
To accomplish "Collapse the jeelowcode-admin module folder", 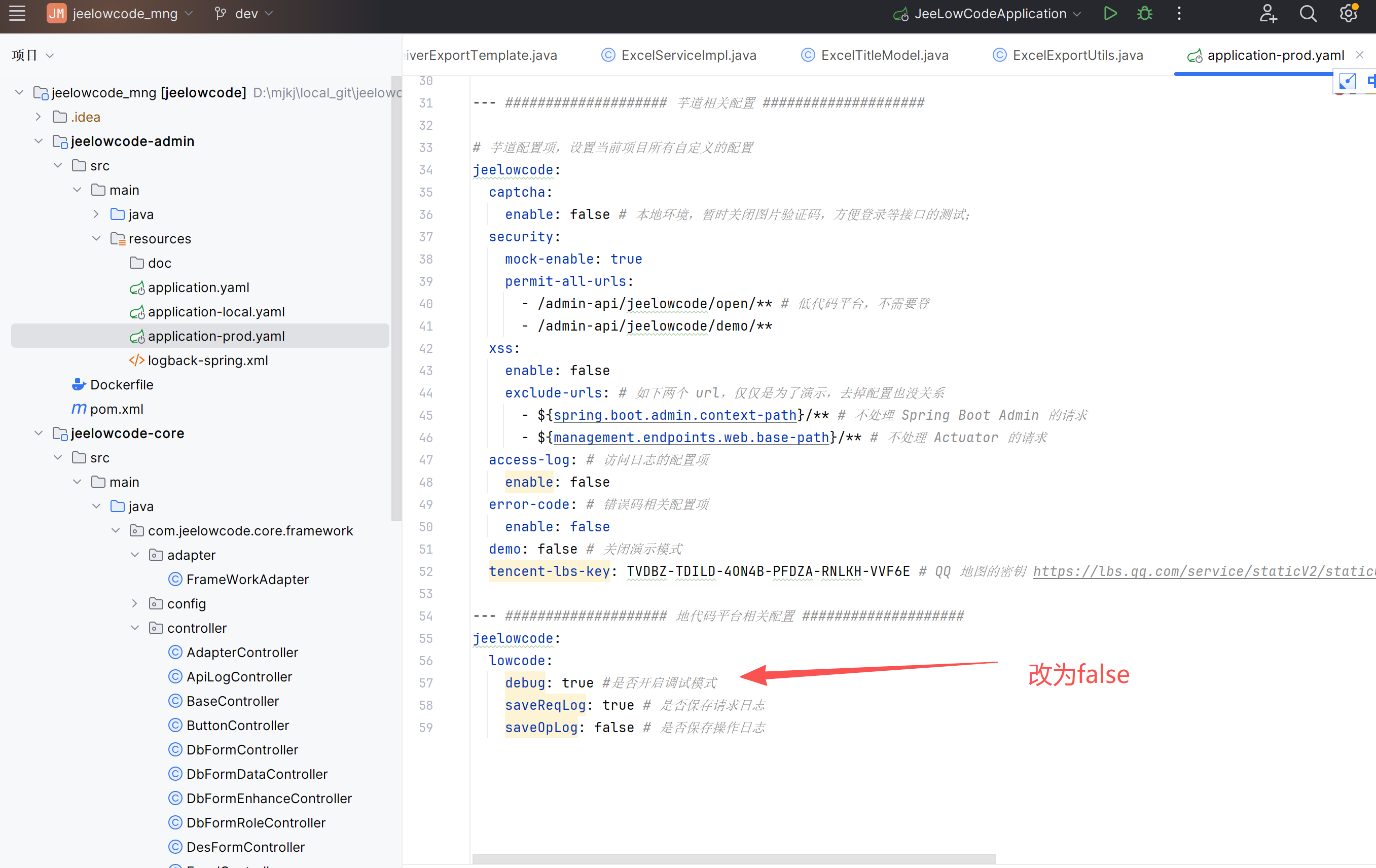I will pyautogui.click(x=39, y=141).
